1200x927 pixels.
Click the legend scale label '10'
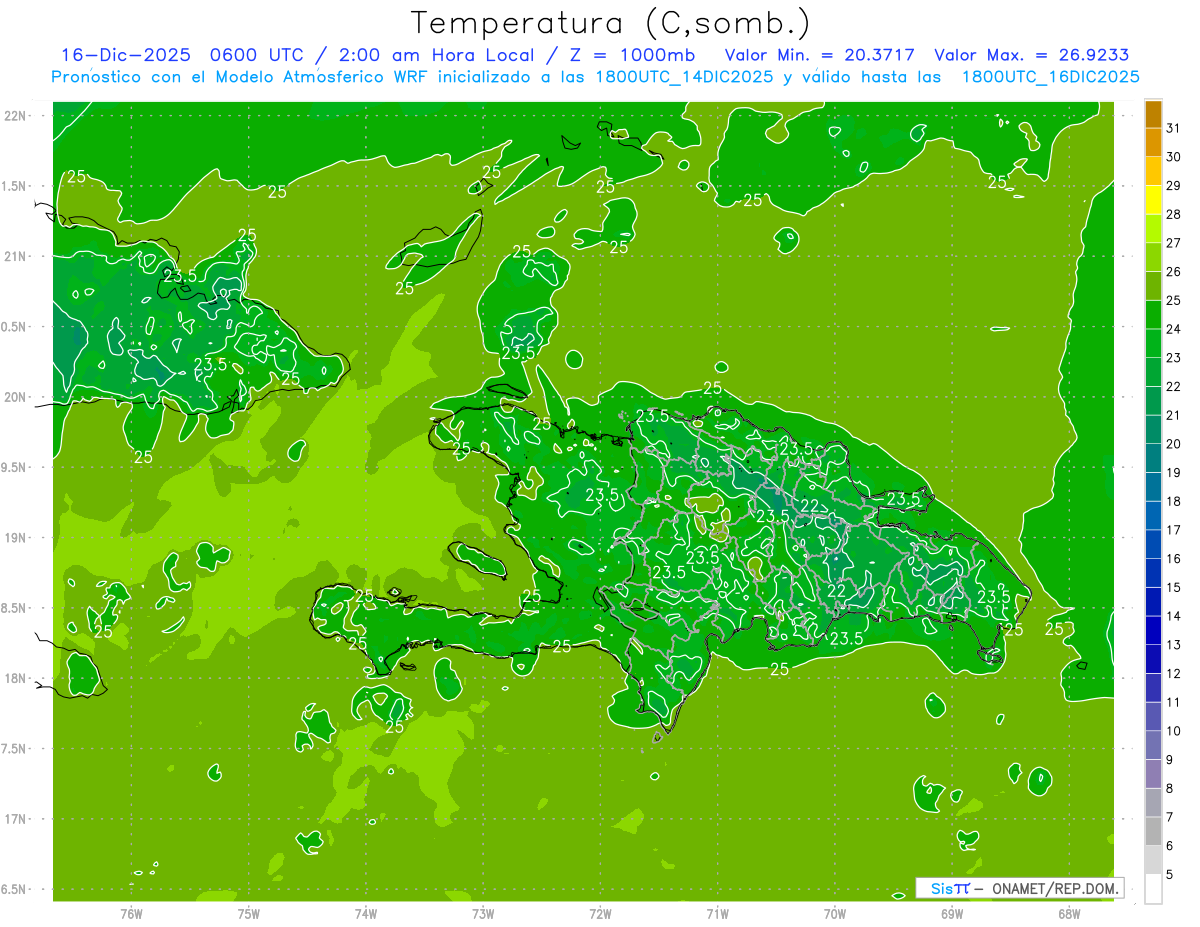pyautogui.click(x=1173, y=731)
